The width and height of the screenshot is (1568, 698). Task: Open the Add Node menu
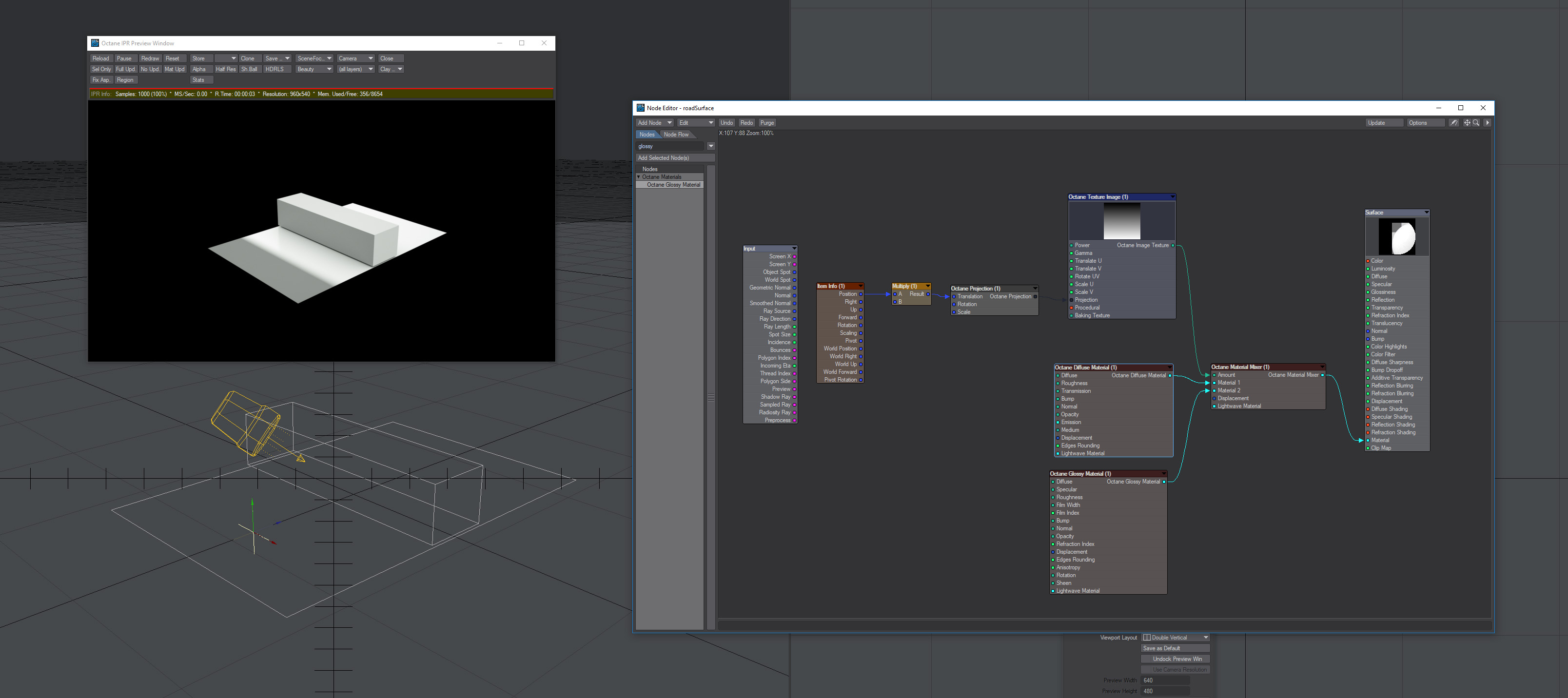pyautogui.click(x=654, y=123)
